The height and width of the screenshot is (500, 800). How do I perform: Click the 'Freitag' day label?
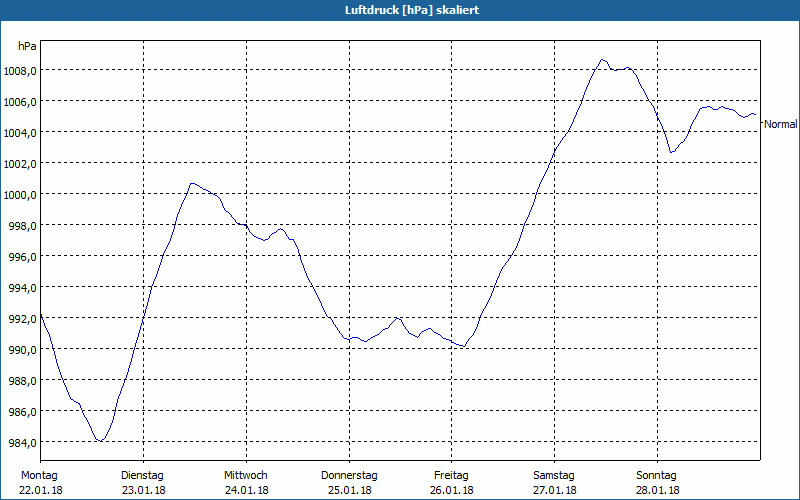coord(452,476)
